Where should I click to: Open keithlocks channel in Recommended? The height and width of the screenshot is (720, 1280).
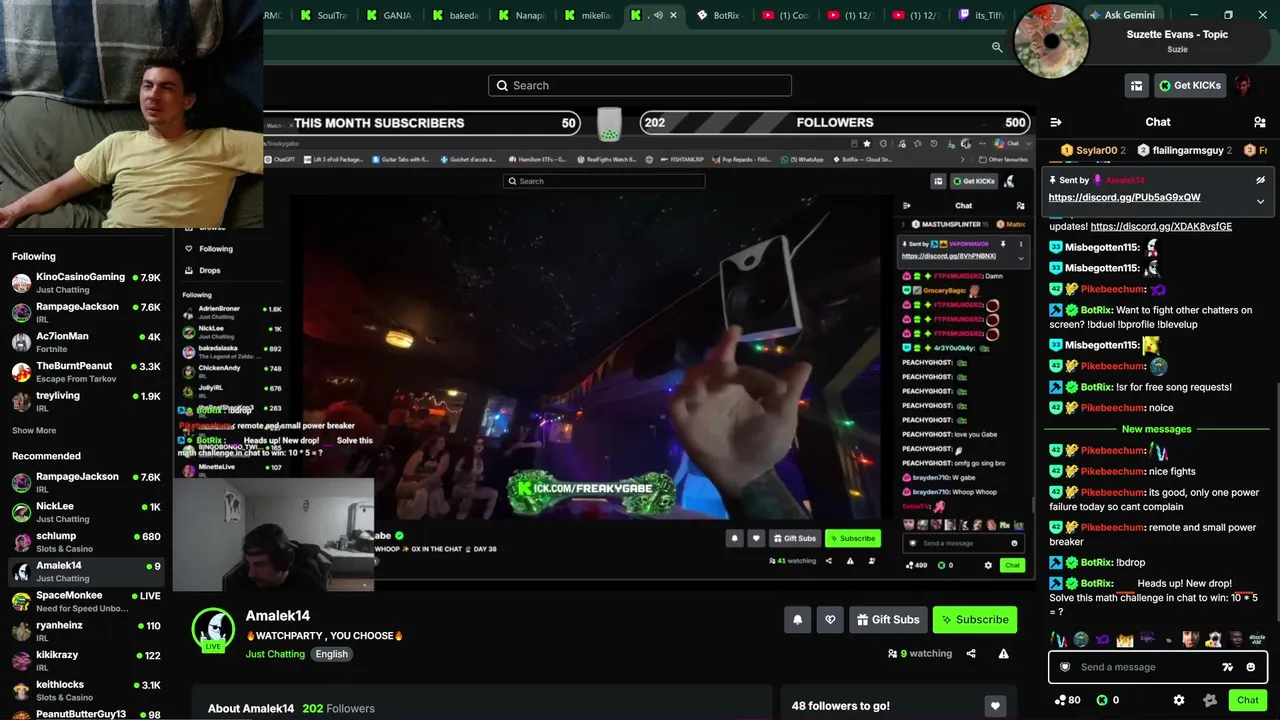(x=85, y=691)
